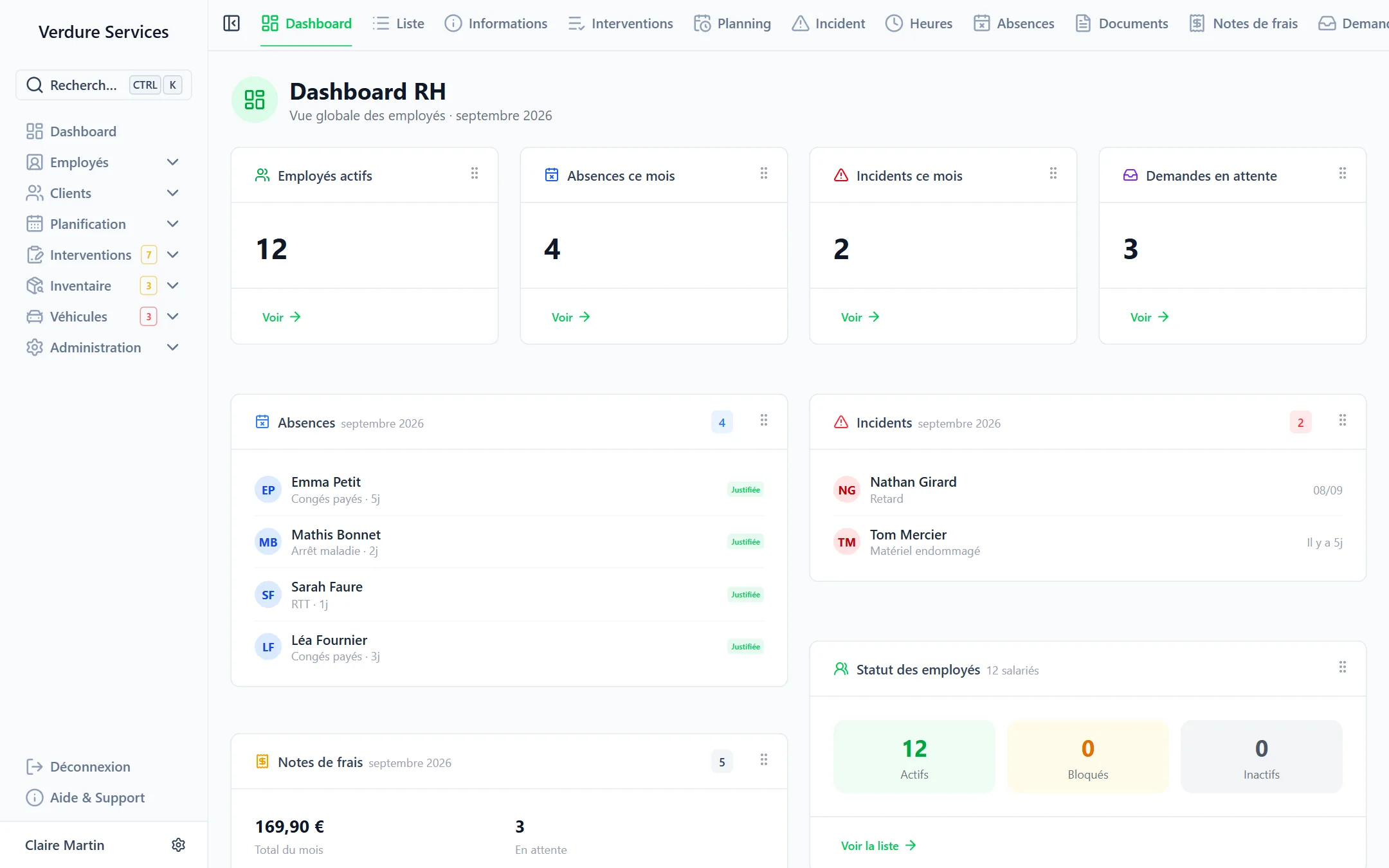The height and width of the screenshot is (868, 1389).
Task: Click drag handle on Demandes en attente card
Action: click(x=1343, y=174)
